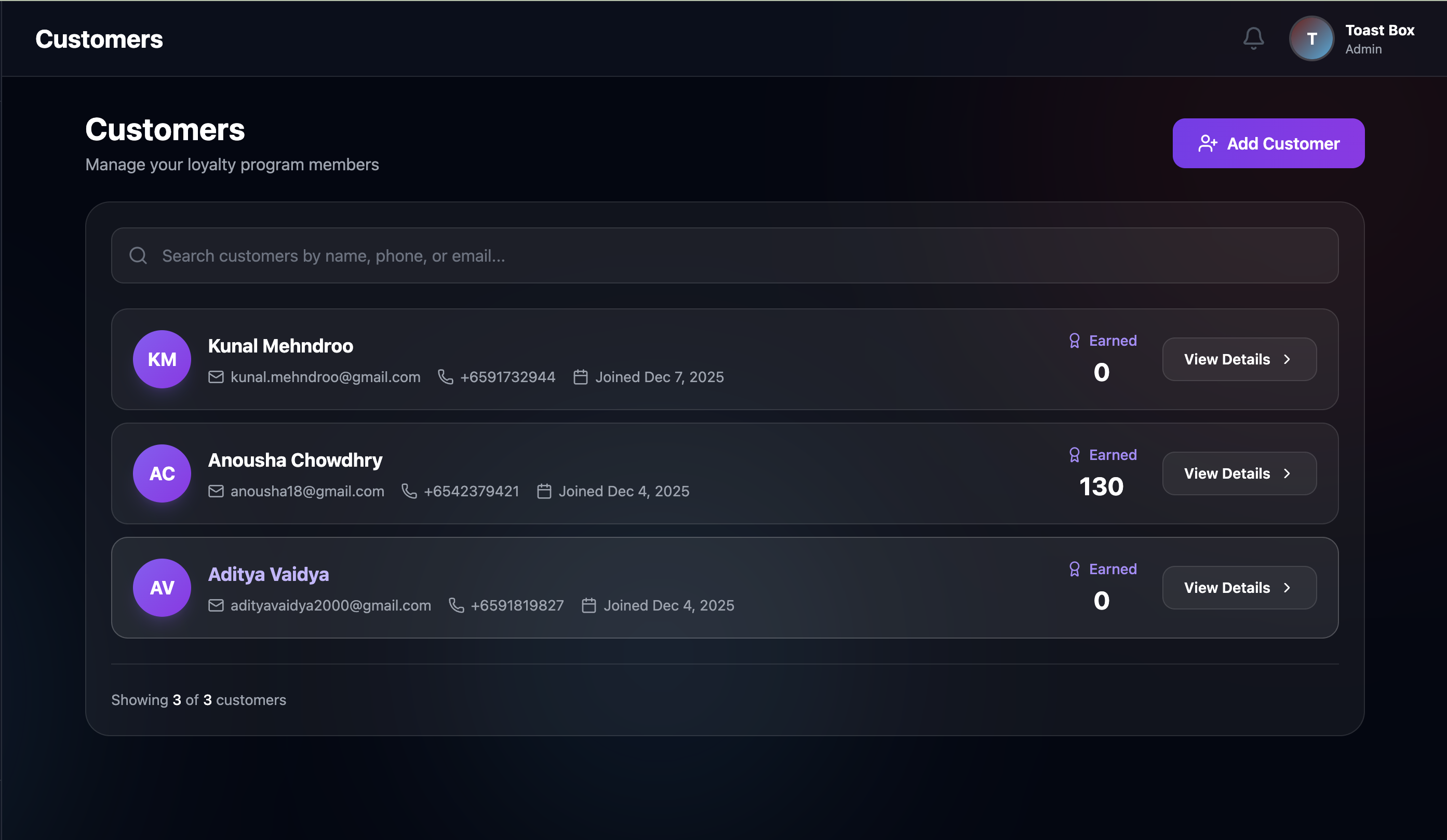
Task: Click the envelope icon beside kunal.mehndroo@gmail.com
Action: 216,377
